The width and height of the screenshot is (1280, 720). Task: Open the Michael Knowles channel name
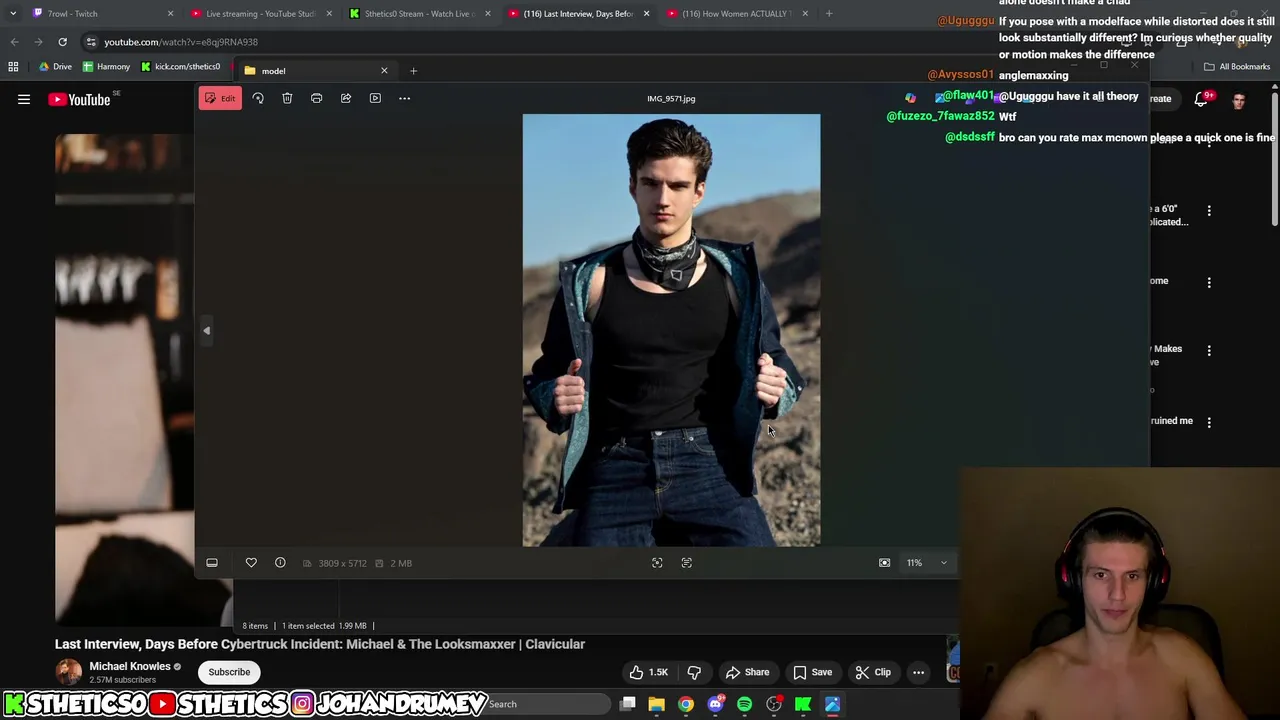[130, 666]
